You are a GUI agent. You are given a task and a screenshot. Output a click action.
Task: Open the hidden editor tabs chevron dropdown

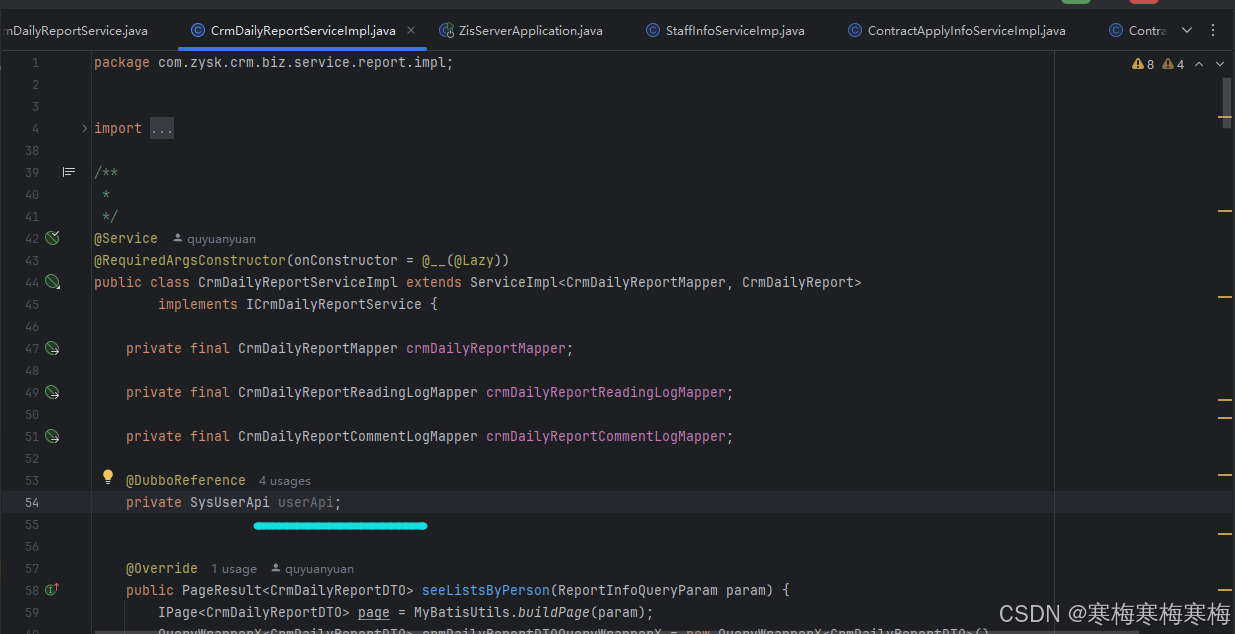pos(1187,30)
